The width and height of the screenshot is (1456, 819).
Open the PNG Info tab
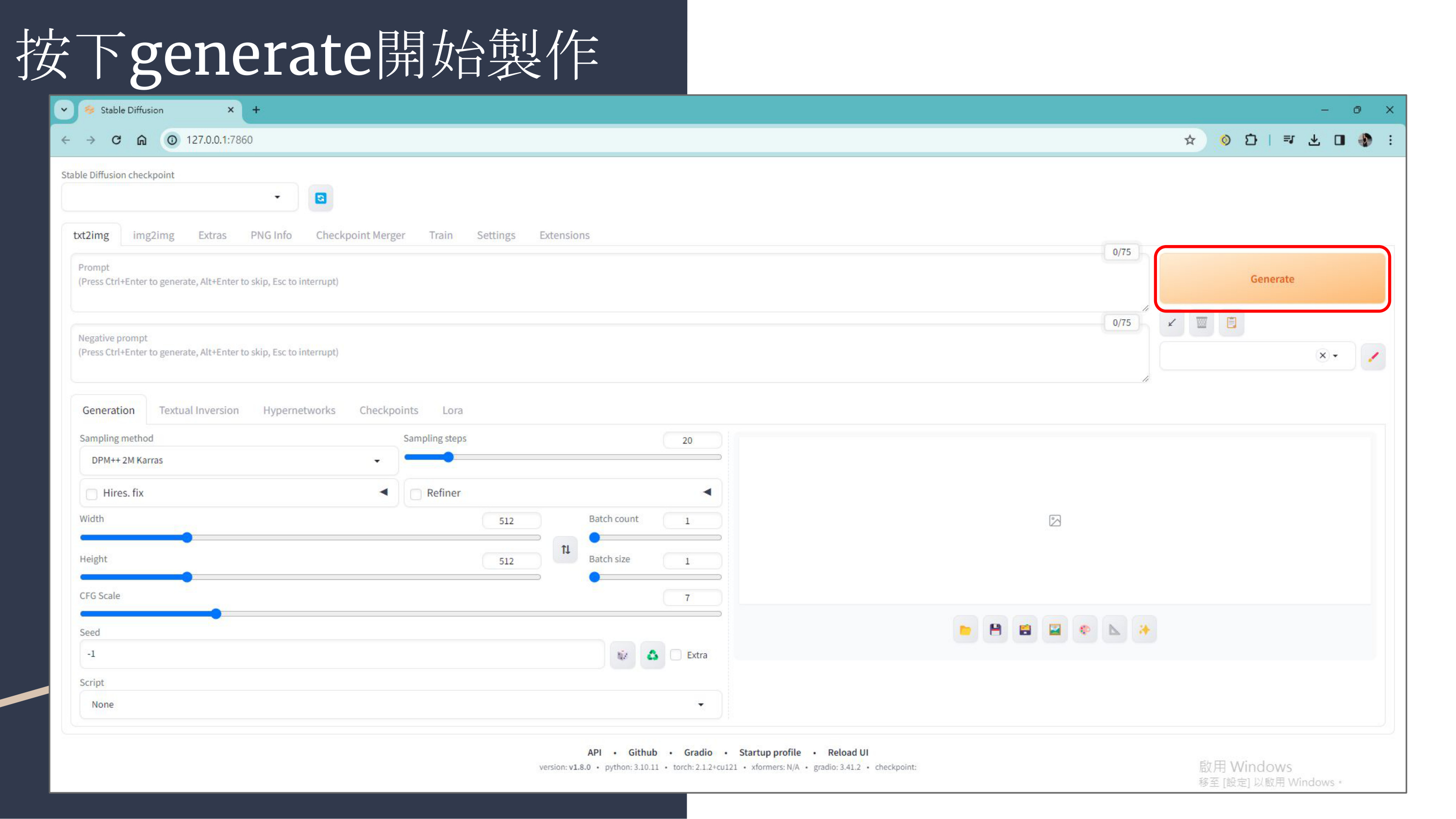coord(271,235)
